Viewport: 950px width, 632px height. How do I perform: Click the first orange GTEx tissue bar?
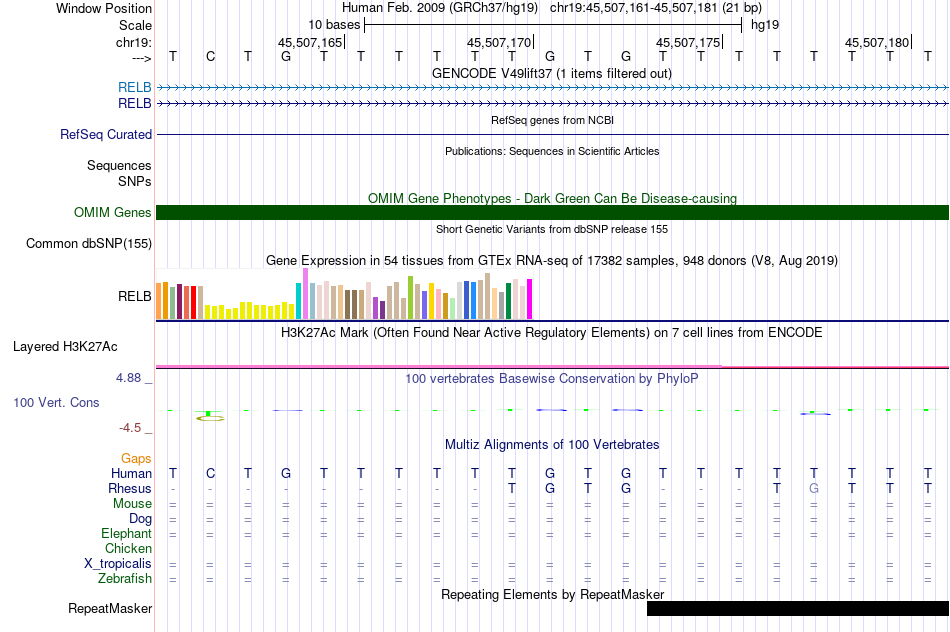pos(159,301)
